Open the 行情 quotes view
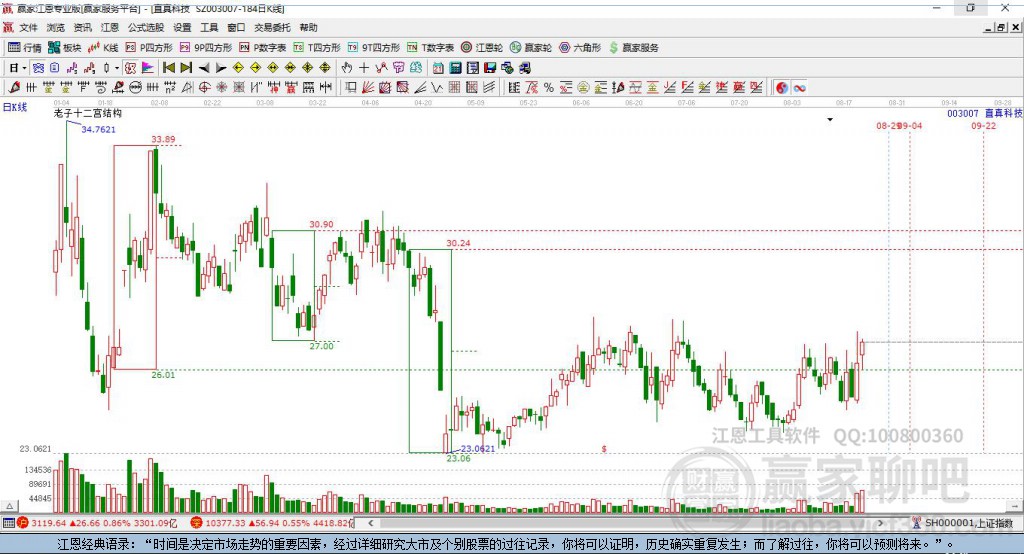Image resolution: width=1024 pixels, height=554 pixels. [25, 48]
